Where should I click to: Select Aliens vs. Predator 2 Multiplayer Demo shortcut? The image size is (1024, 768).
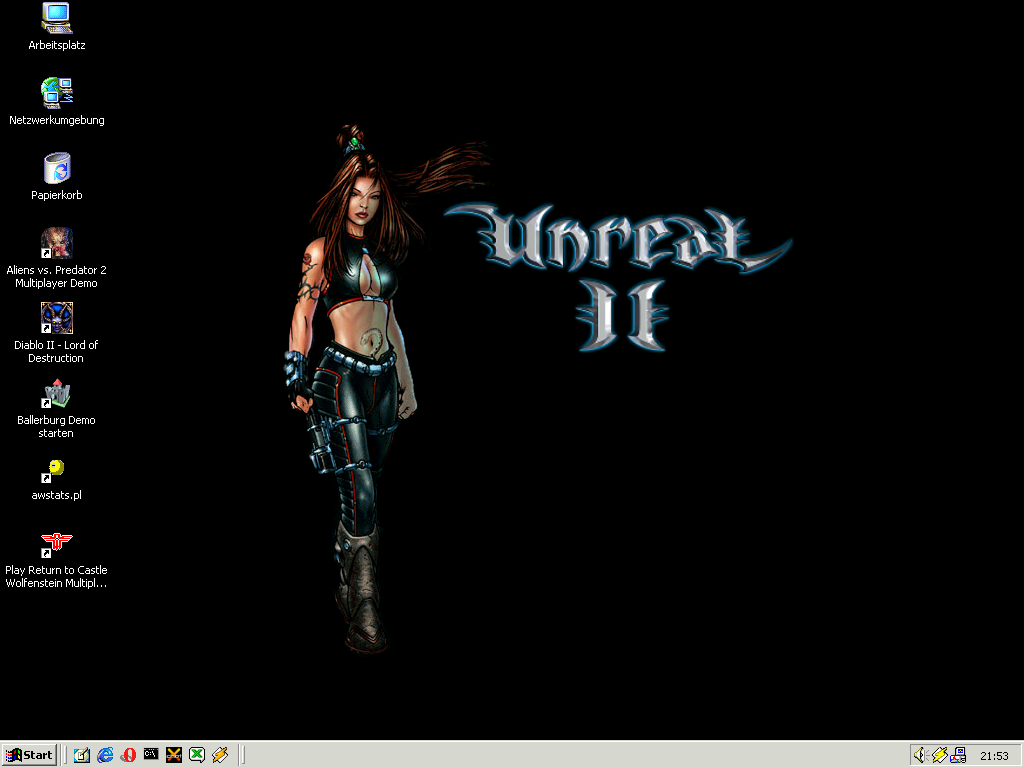(x=57, y=243)
